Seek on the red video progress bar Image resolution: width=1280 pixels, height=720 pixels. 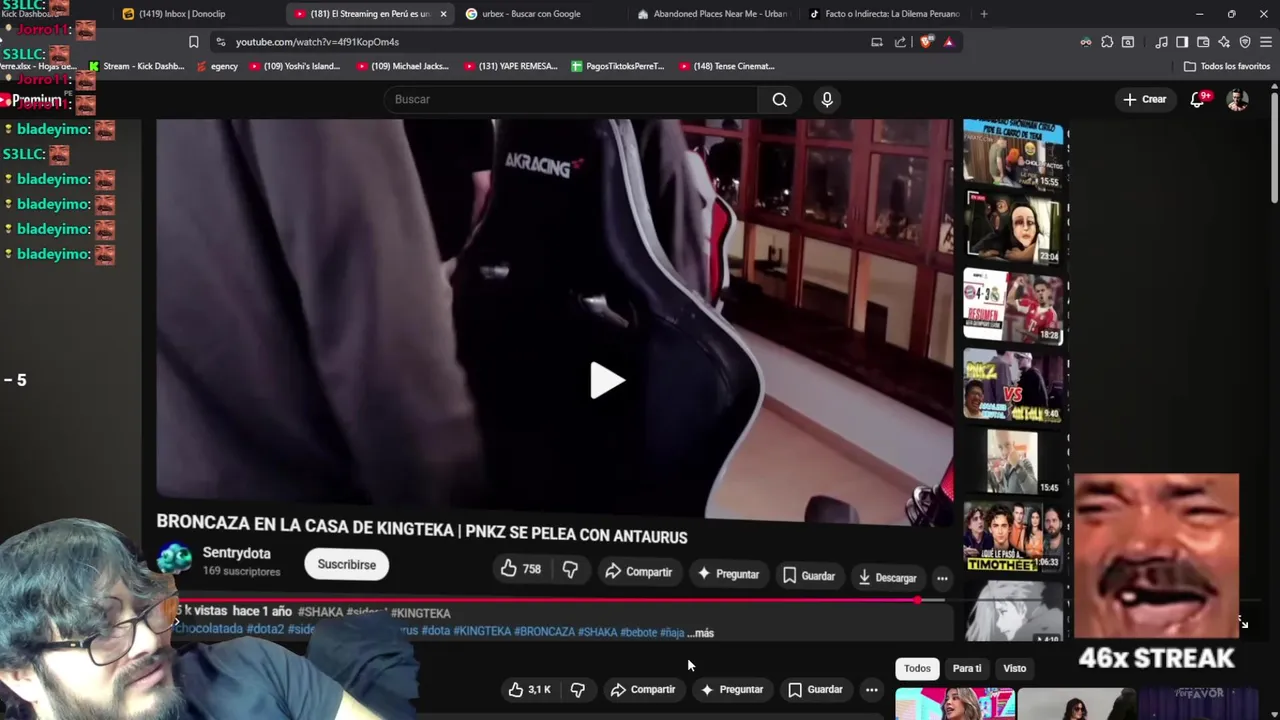[548, 600]
